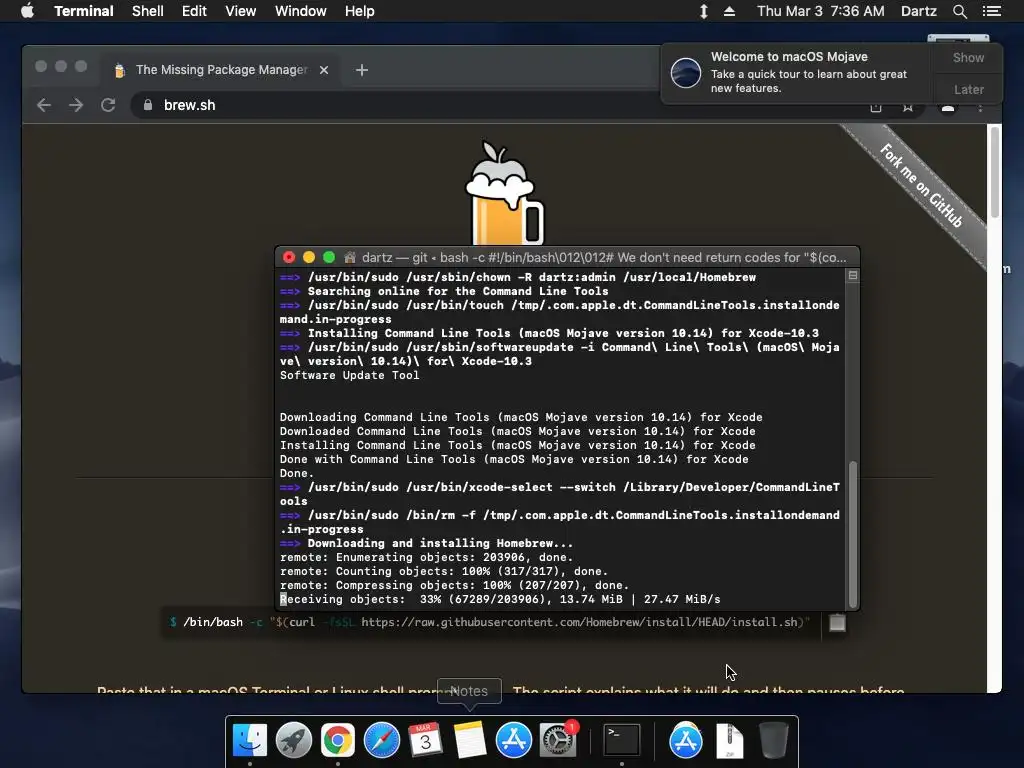
Task: Click the Chrome page vertical scrollbar
Action: tap(995, 173)
